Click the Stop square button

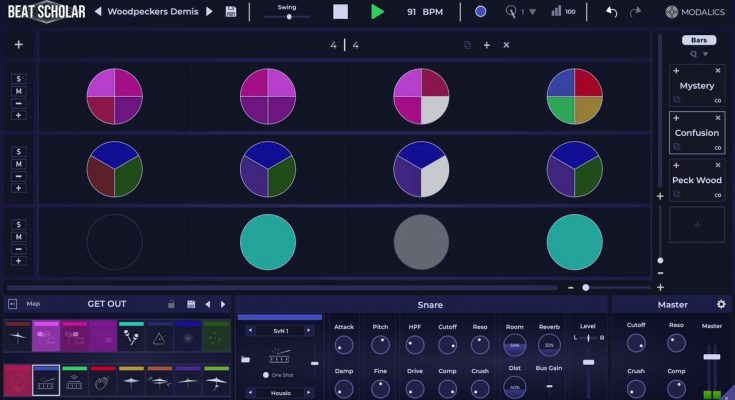[x=341, y=12]
